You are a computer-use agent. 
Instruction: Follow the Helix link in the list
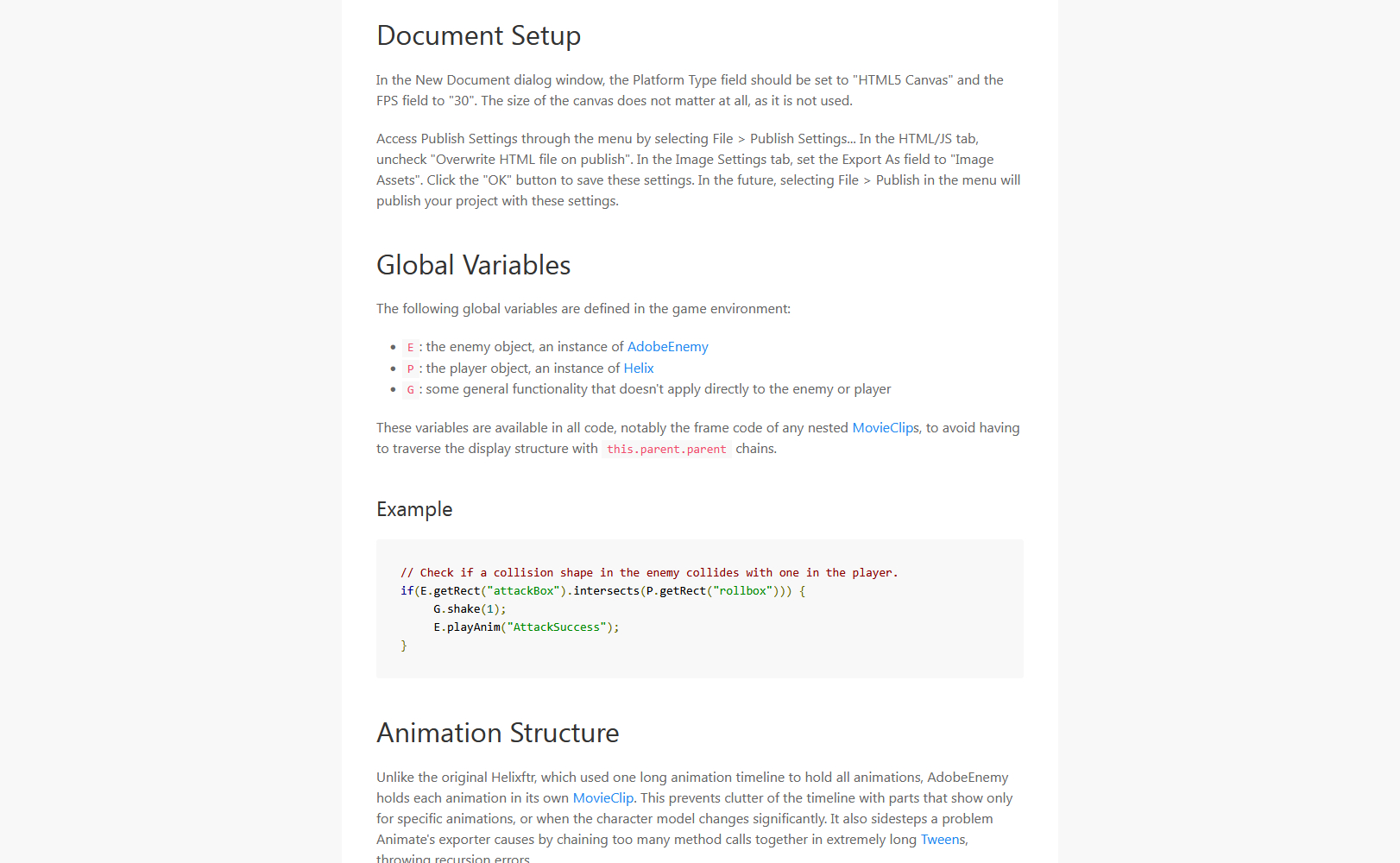click(638, 369)
